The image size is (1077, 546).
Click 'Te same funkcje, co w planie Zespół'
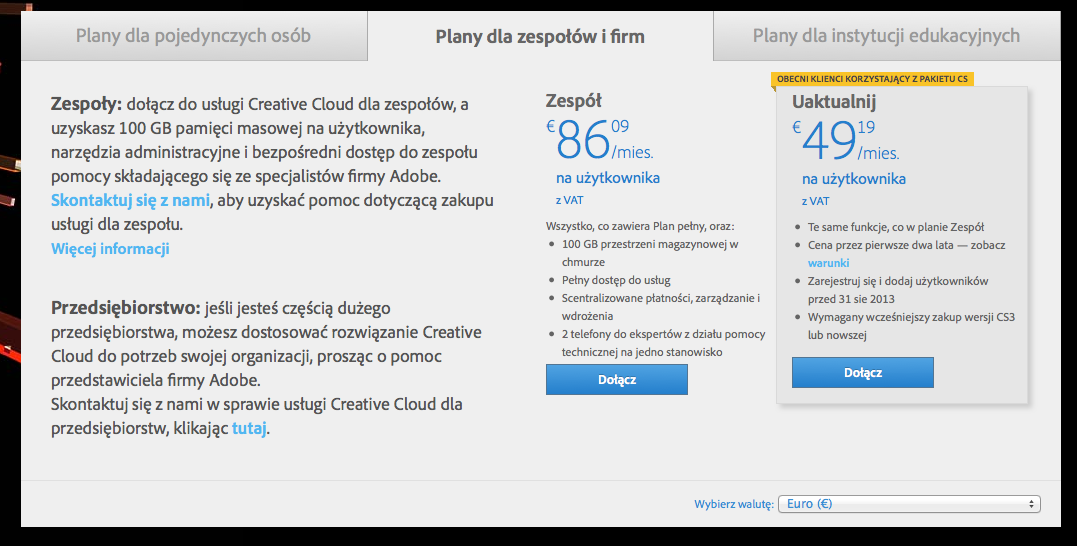click(896, 227)
